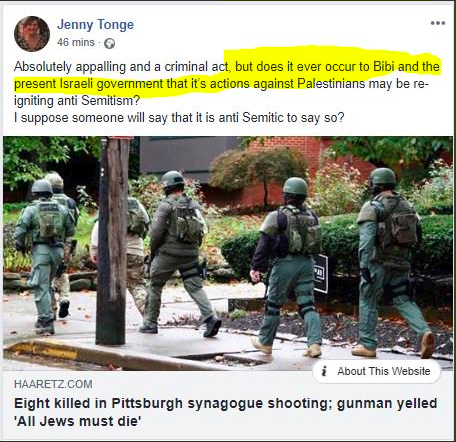The image size is (456, 442).
Task: Click the globe public audience icon
Action: tap(109, 43)
